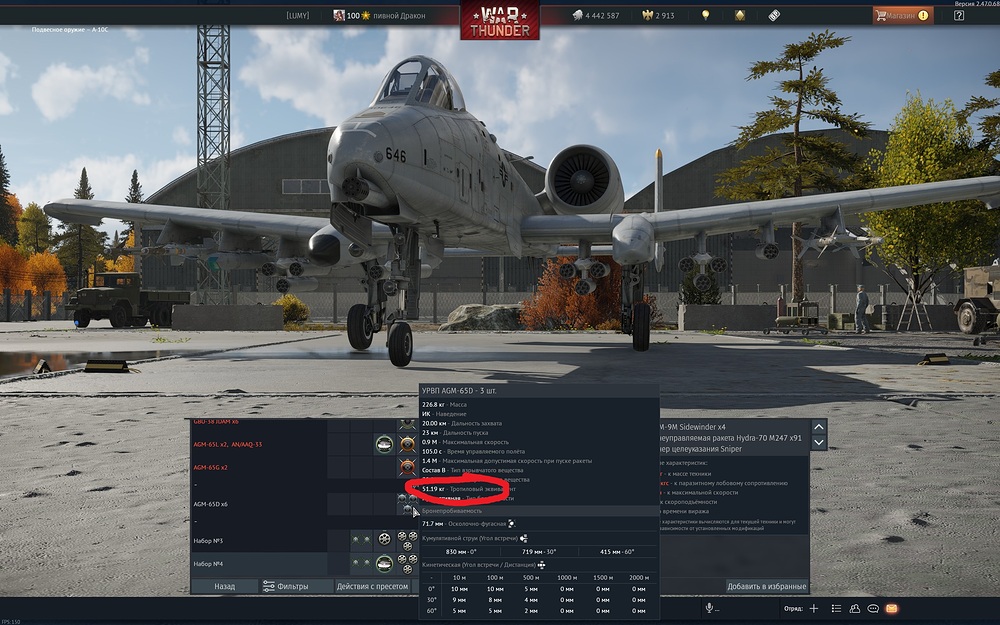Open the War Thunder logo main menu
This screenshot has height=625, width=1000.
[x=500, y=22]
